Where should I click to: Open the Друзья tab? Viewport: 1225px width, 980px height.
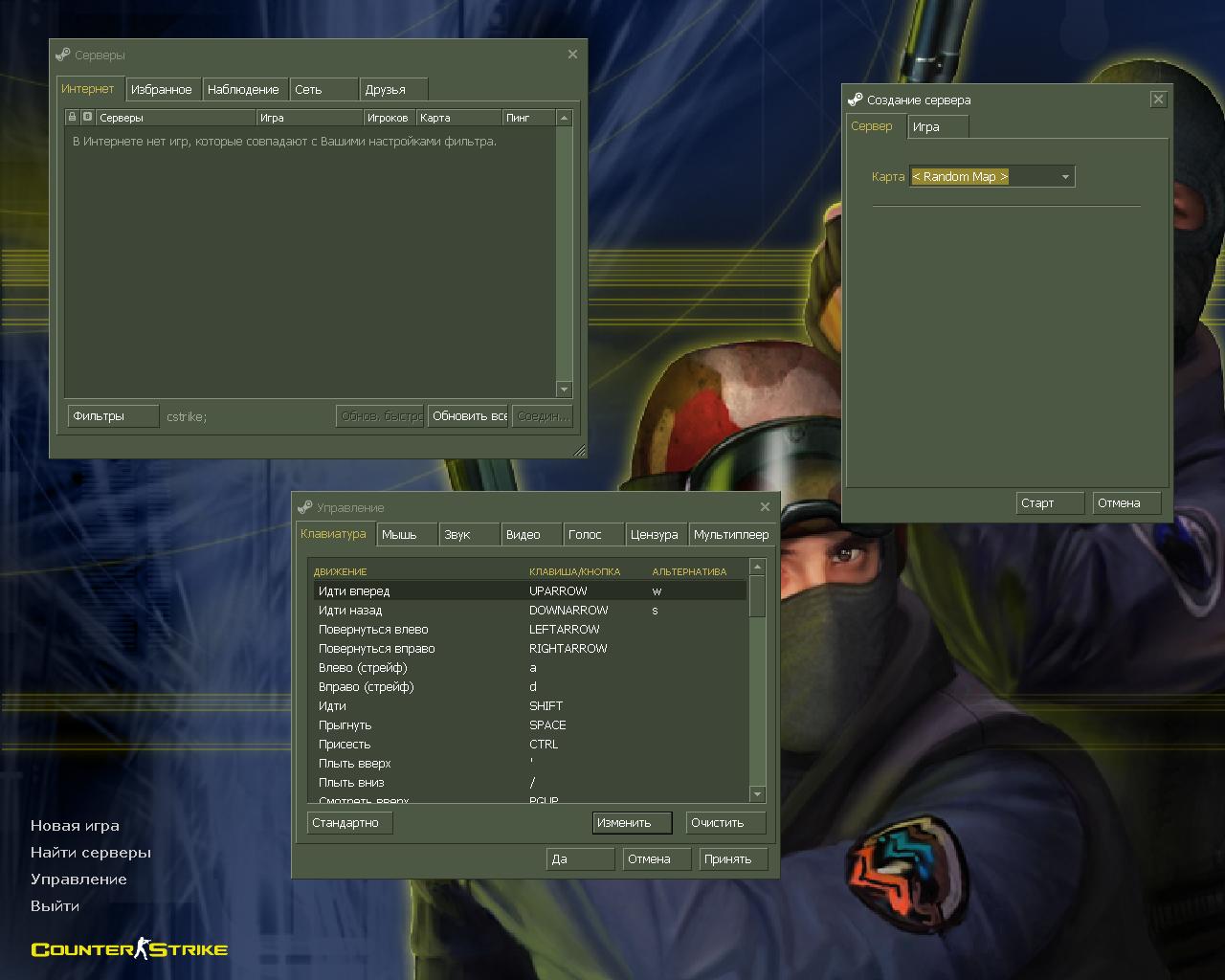coord(393,89)
